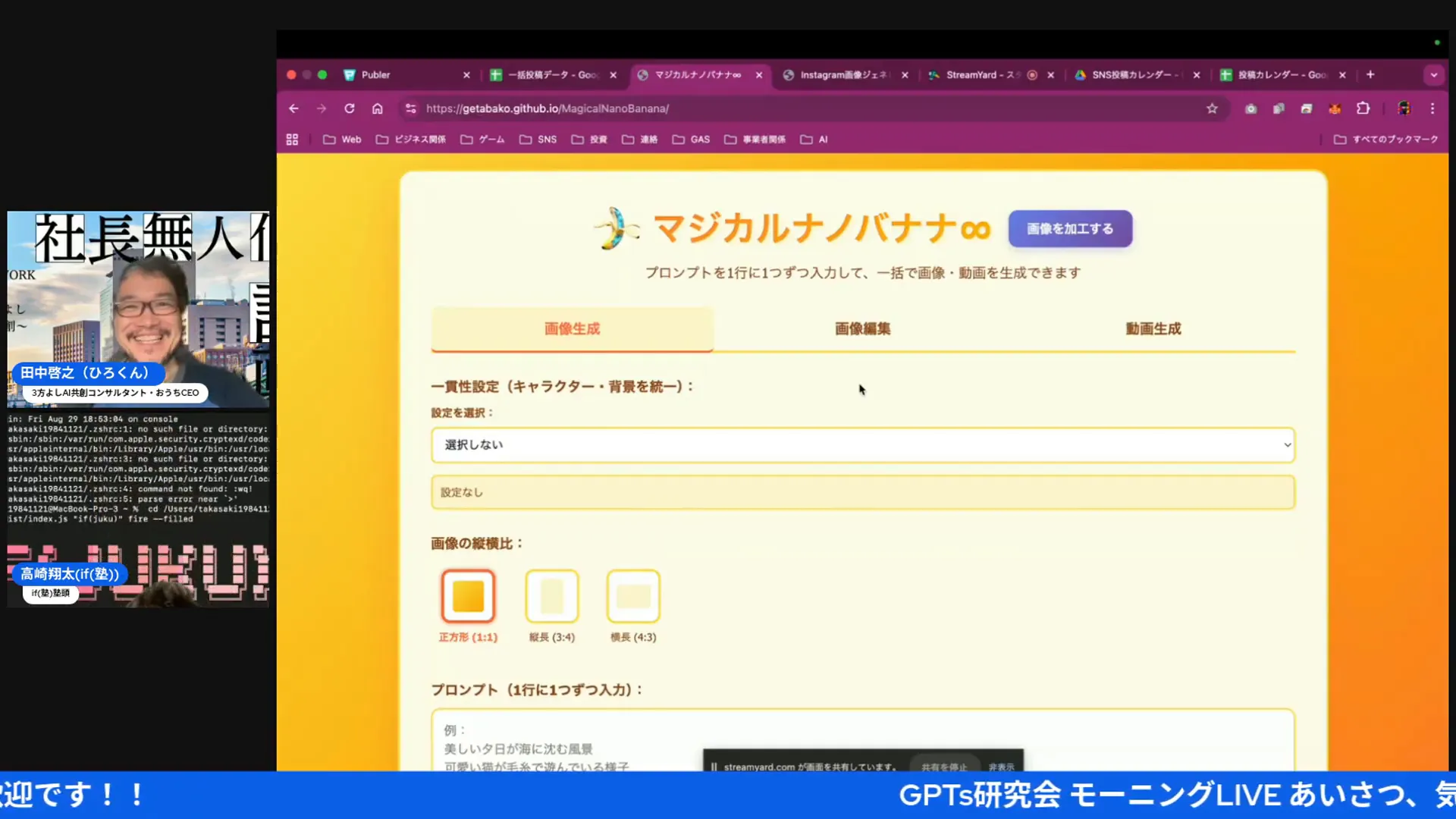
Task: Click the banana logo next to マジカルナノバナナ∞
Action: (617, 228)
